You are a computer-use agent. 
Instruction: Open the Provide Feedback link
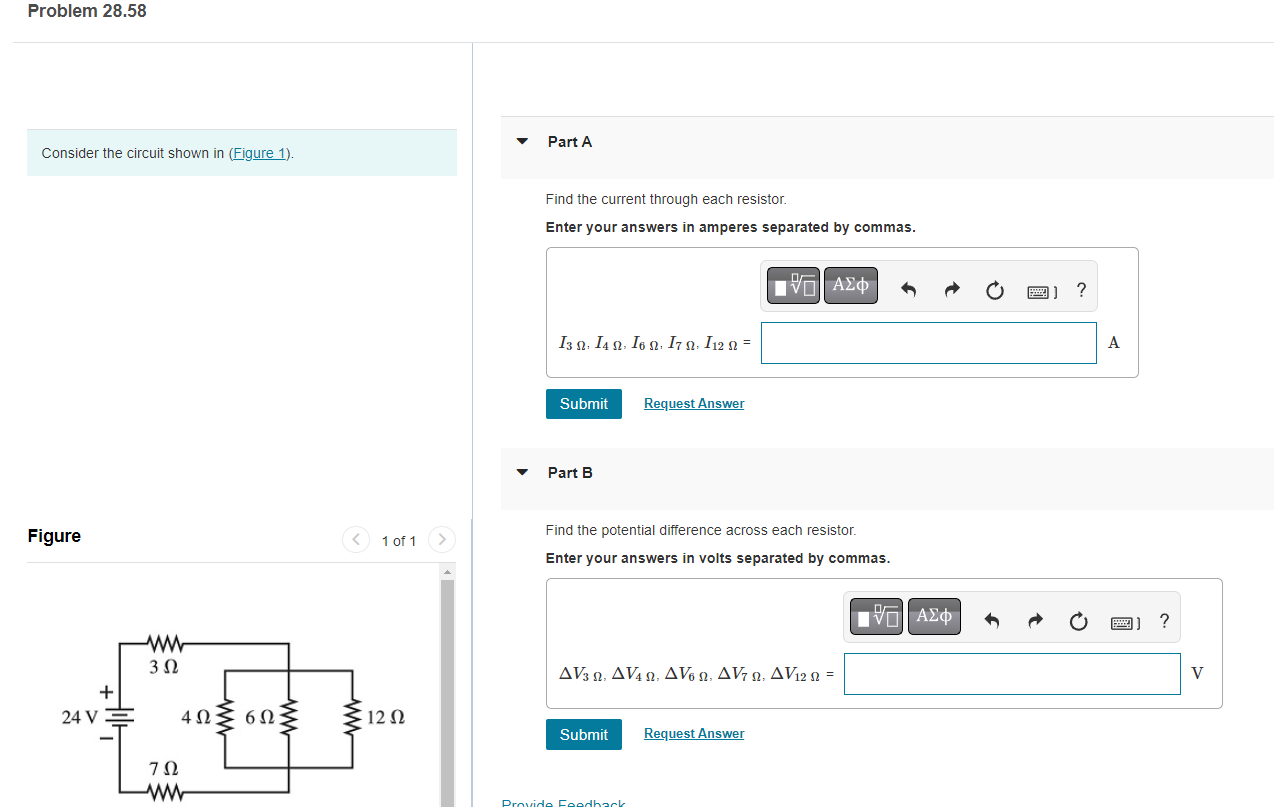[563, 801]
